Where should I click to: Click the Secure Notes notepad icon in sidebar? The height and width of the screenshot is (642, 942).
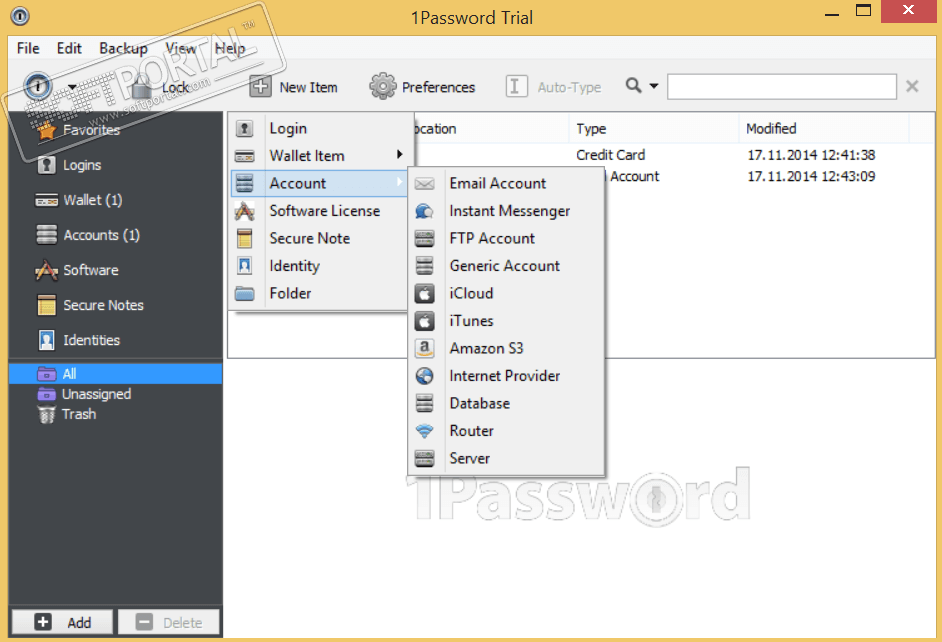point(46,305)
